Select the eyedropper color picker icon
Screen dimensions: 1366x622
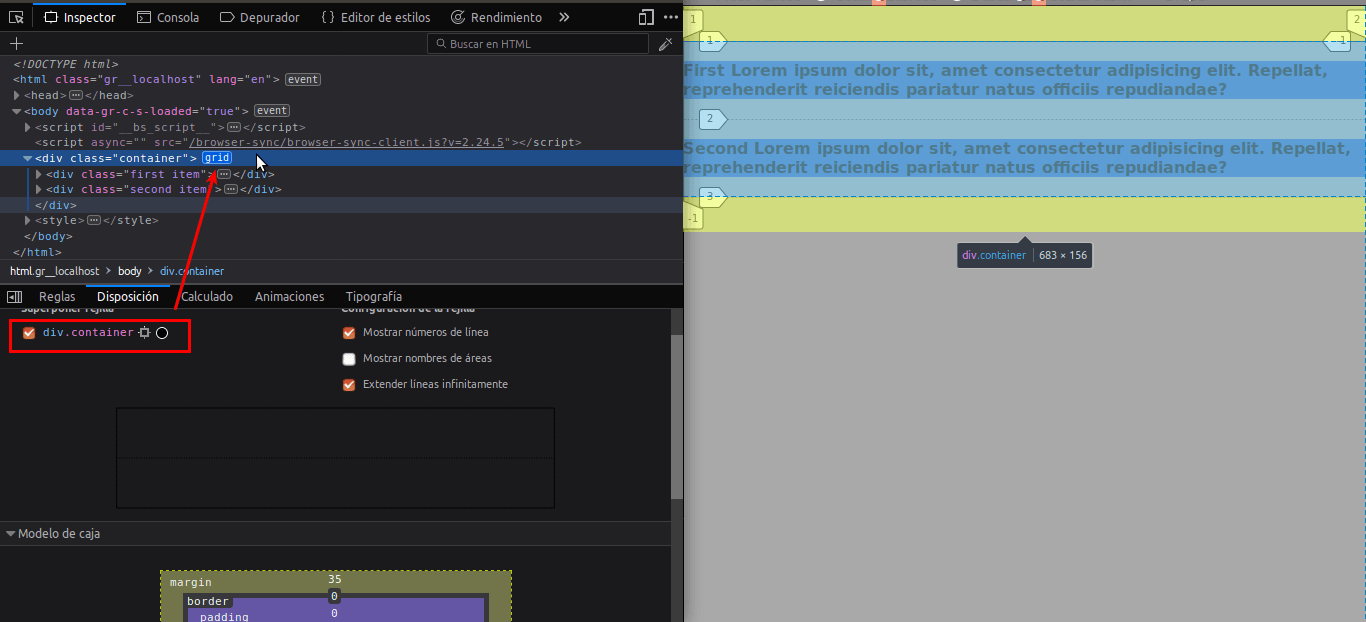pyautogui.click(x=666, y=44)
